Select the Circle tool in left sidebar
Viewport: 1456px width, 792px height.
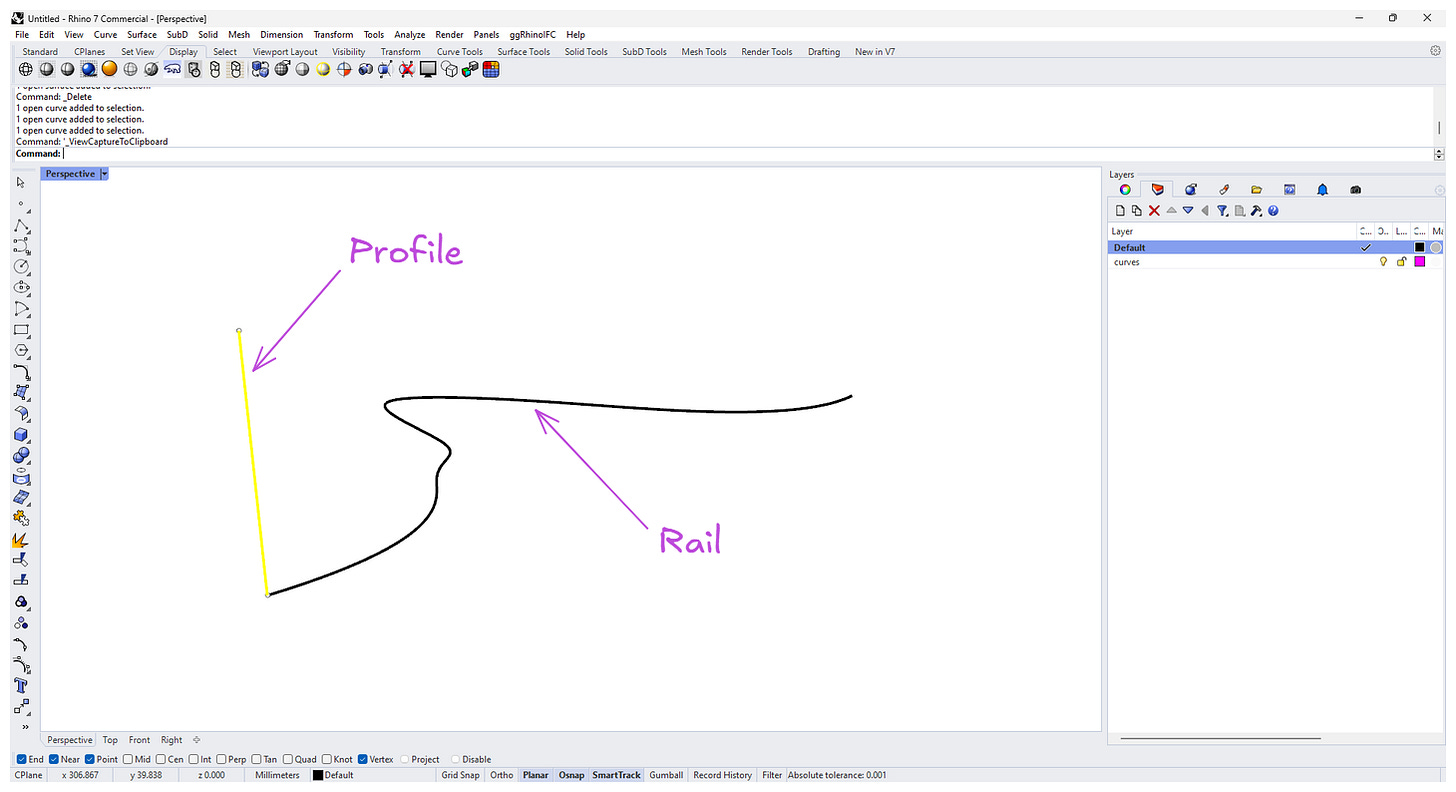click(21, 267)
